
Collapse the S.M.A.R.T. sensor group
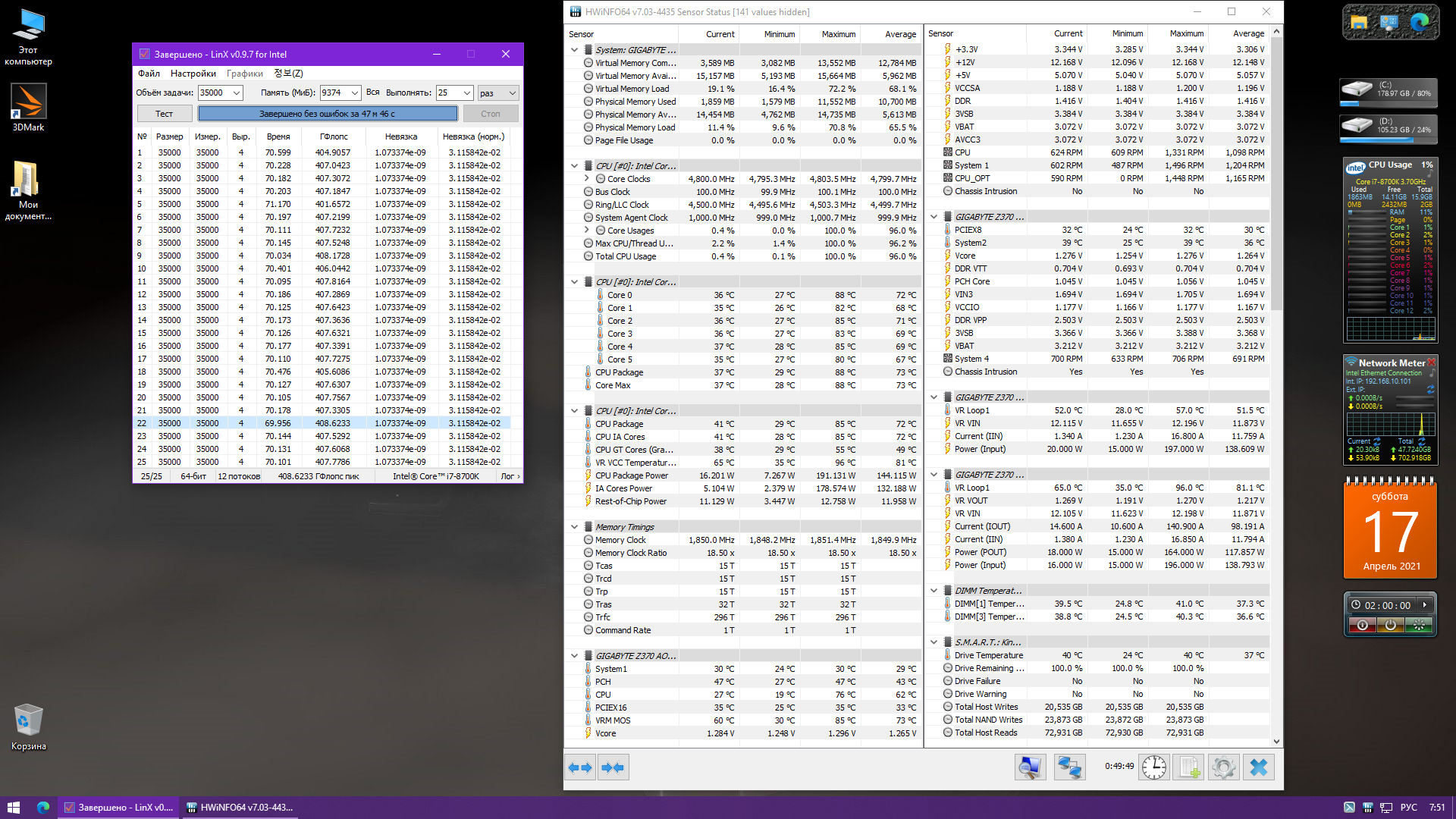click(x=934, y=642)
